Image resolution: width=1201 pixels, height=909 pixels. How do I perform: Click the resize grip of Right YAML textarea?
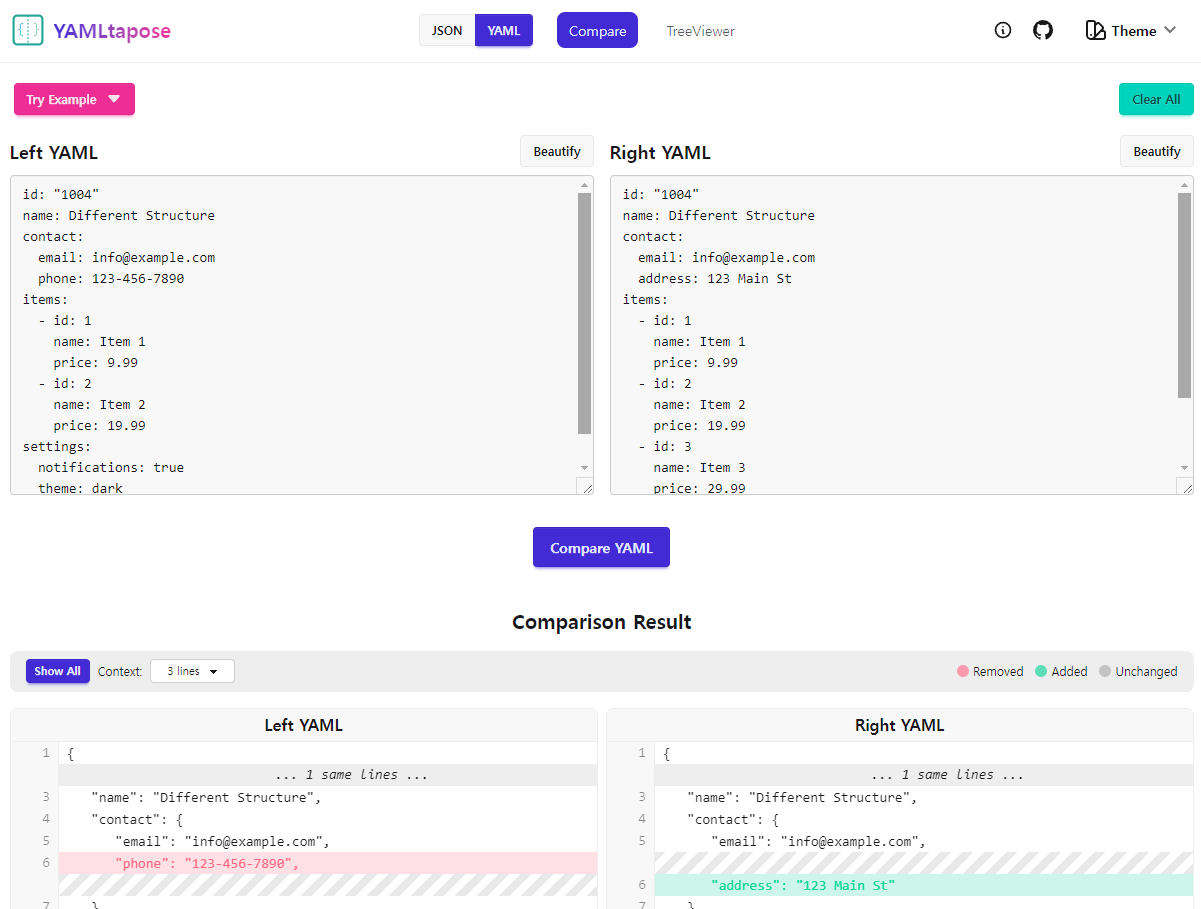(1185, 486)
